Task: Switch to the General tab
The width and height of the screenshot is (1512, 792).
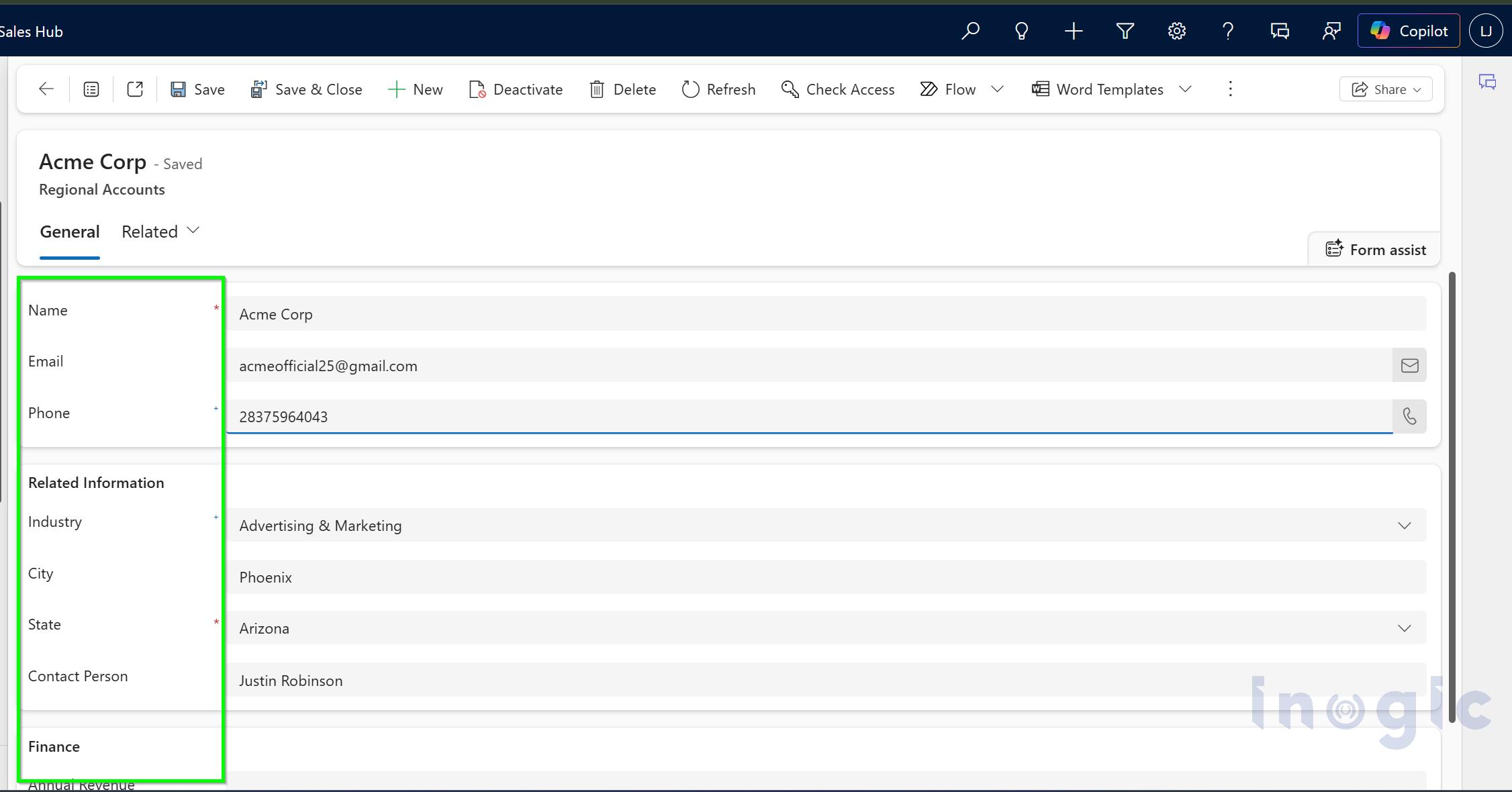Action: click(70, 232)
